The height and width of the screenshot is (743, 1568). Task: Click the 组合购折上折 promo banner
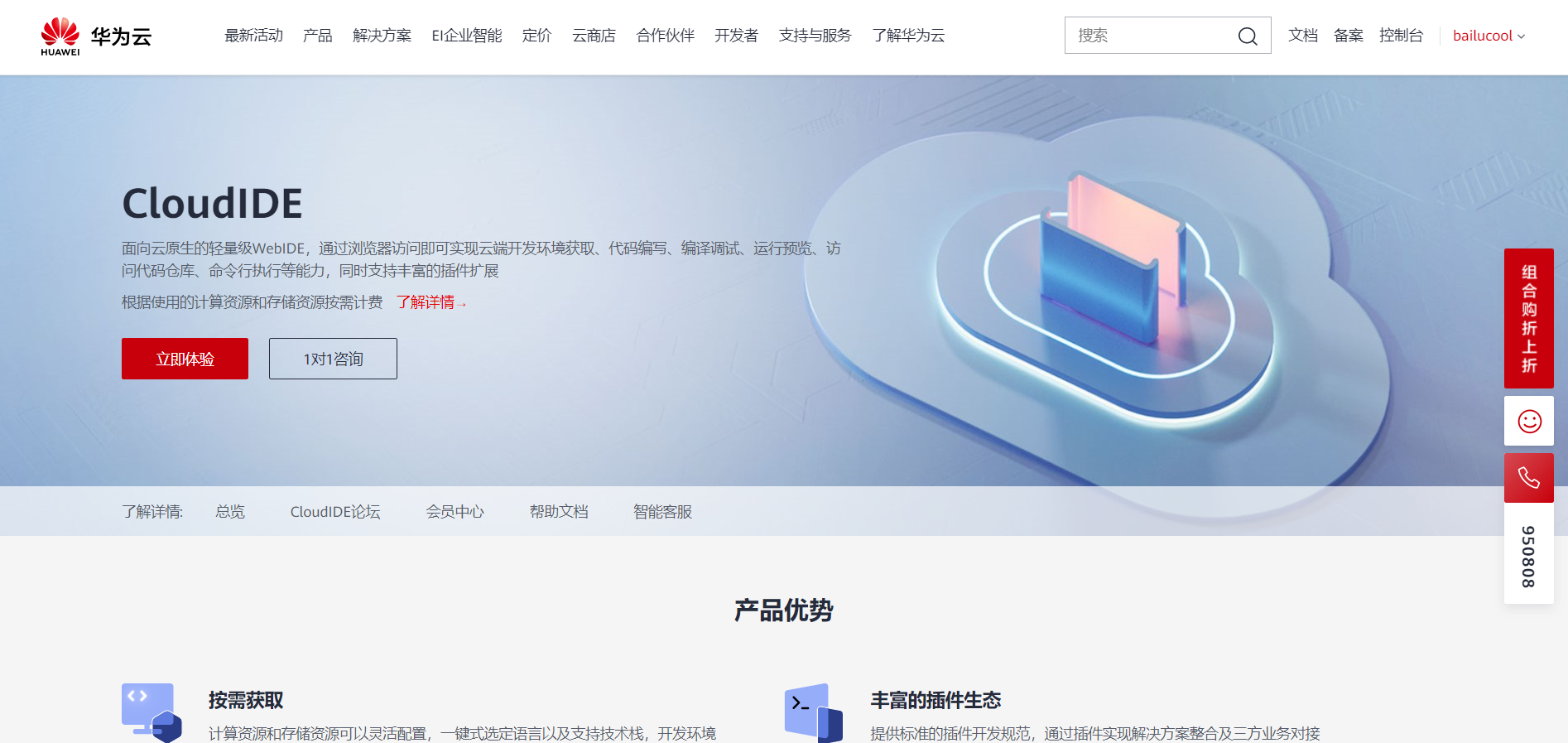1529,318
